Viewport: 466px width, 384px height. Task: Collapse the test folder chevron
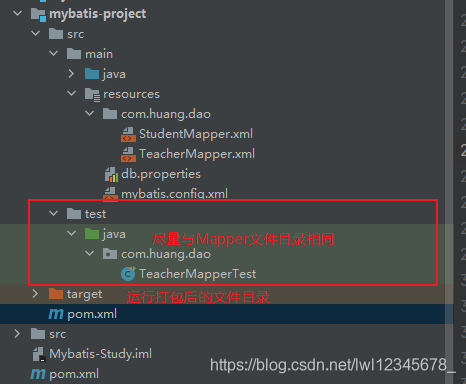53,213
